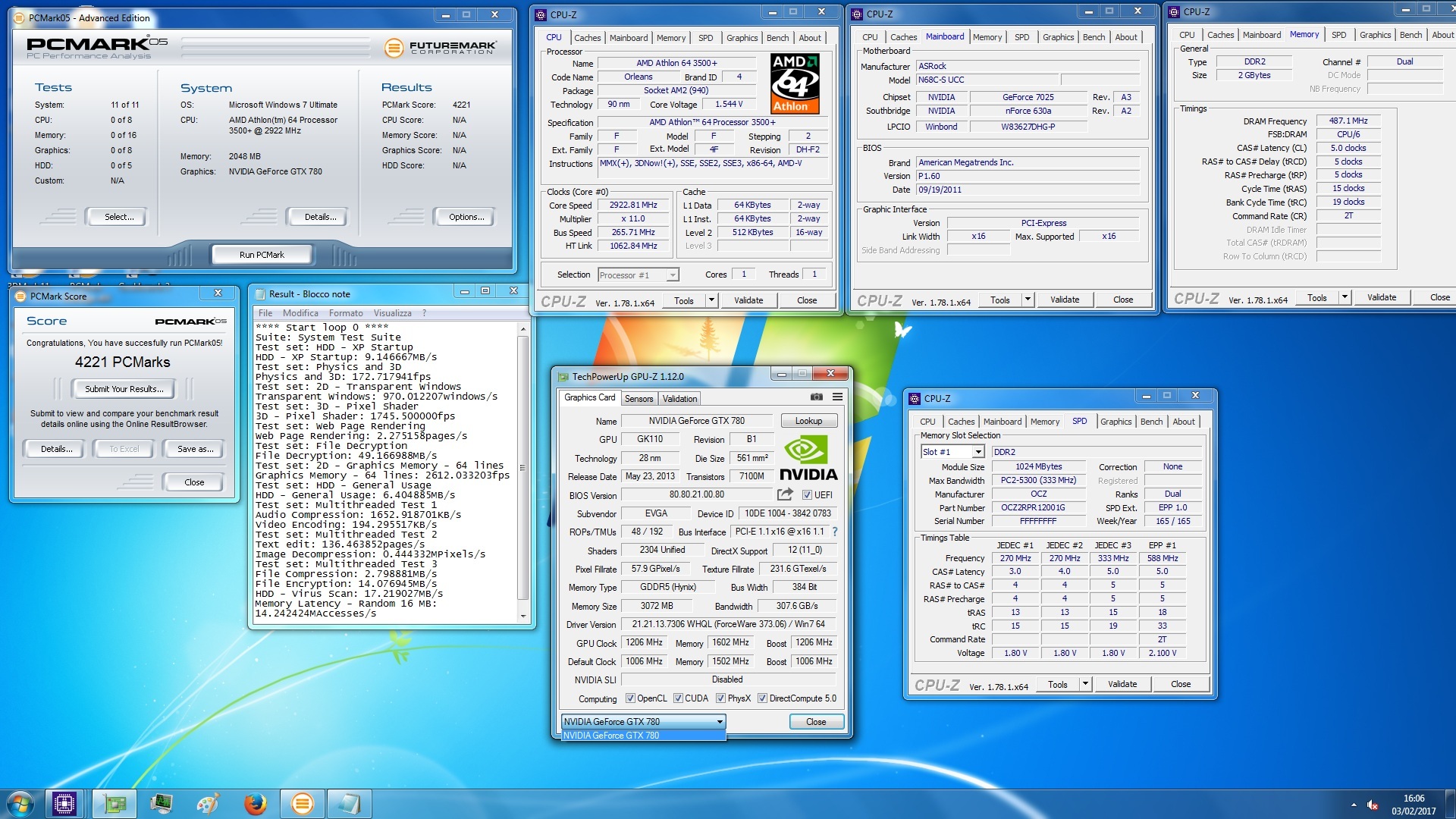Click the GPU-Z title bar icon
This screenshot has width=1456, height=819.
(563, 377)
